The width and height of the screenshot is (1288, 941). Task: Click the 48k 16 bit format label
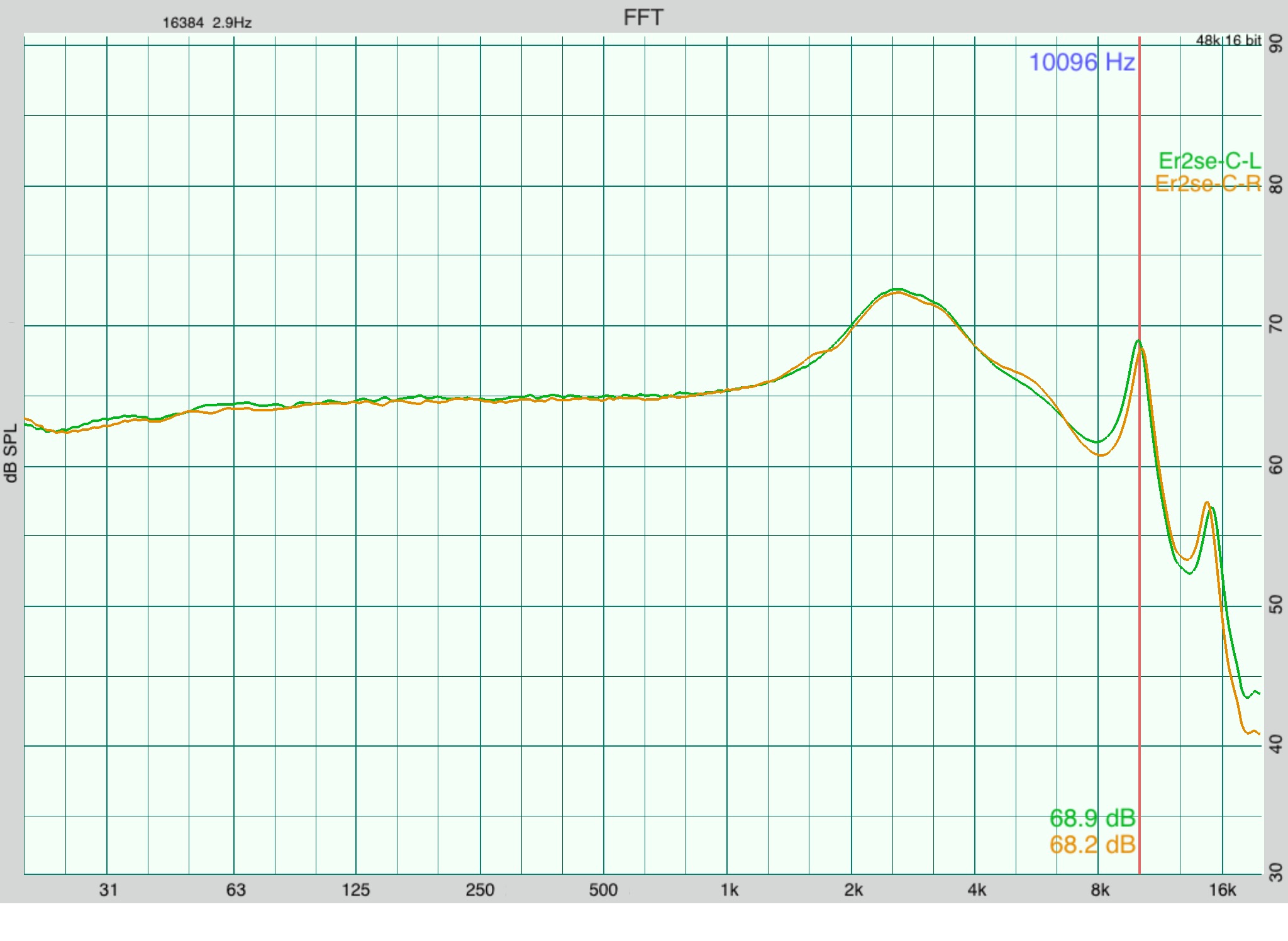pos(1228,40)
